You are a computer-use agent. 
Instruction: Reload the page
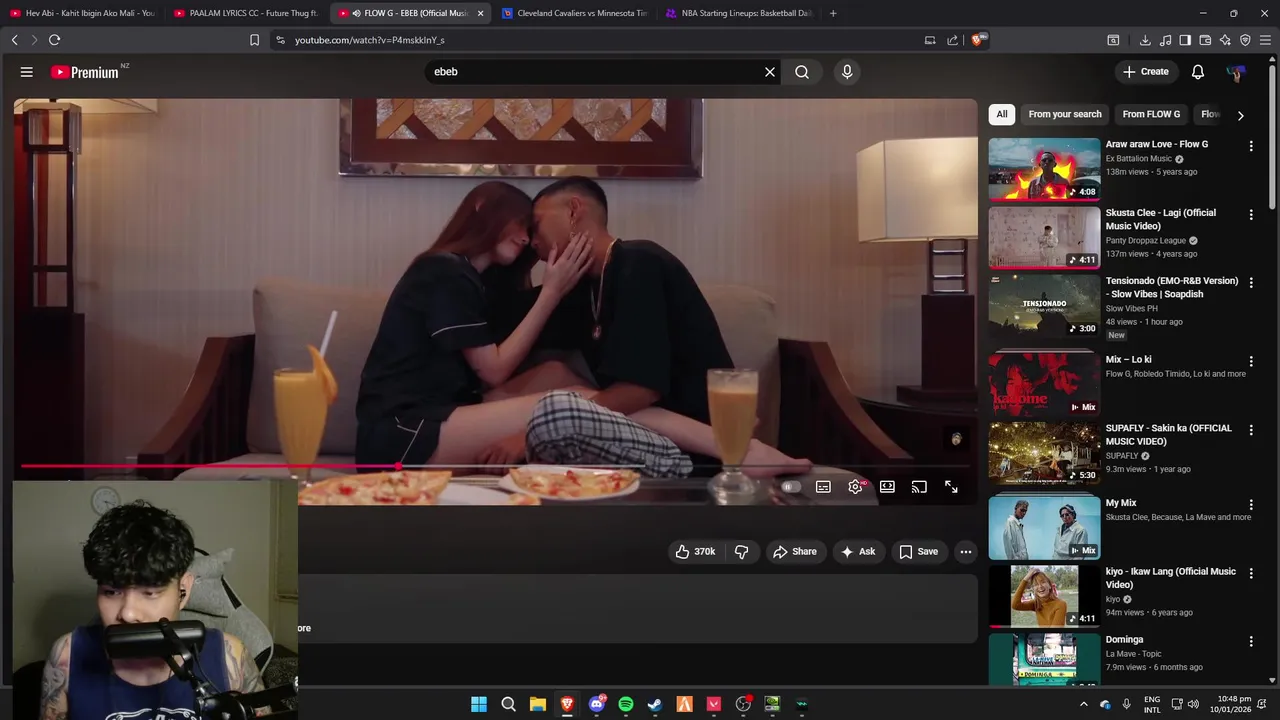[54, 40]
